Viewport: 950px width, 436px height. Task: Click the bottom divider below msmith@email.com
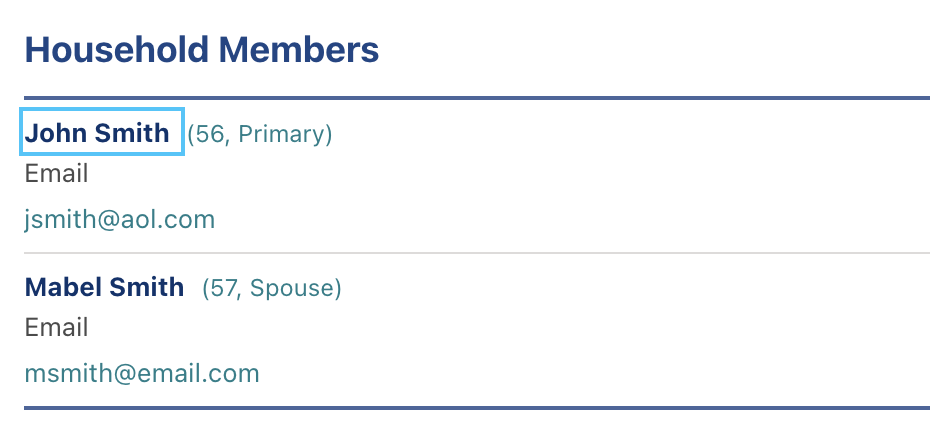[476, 408]
